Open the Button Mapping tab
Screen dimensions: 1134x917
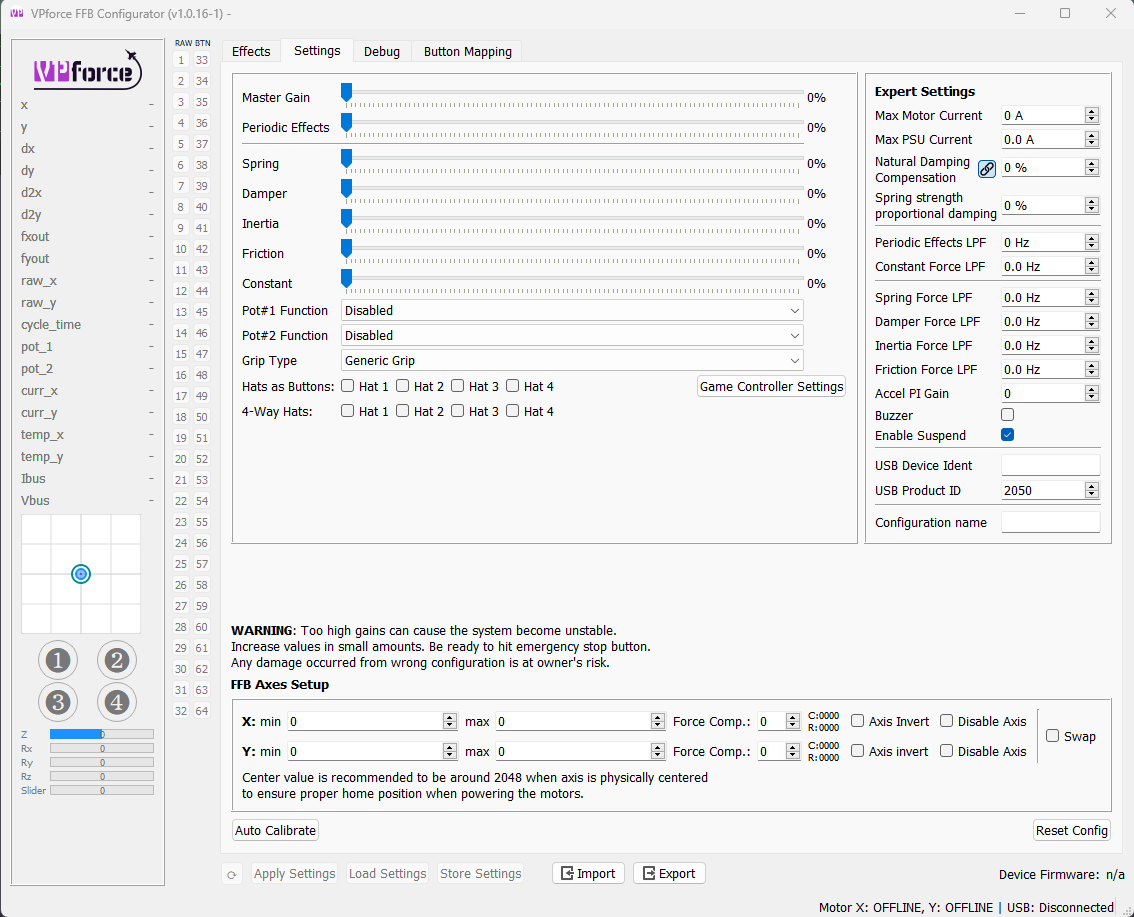pyautogui.click(x=467, y=51)
